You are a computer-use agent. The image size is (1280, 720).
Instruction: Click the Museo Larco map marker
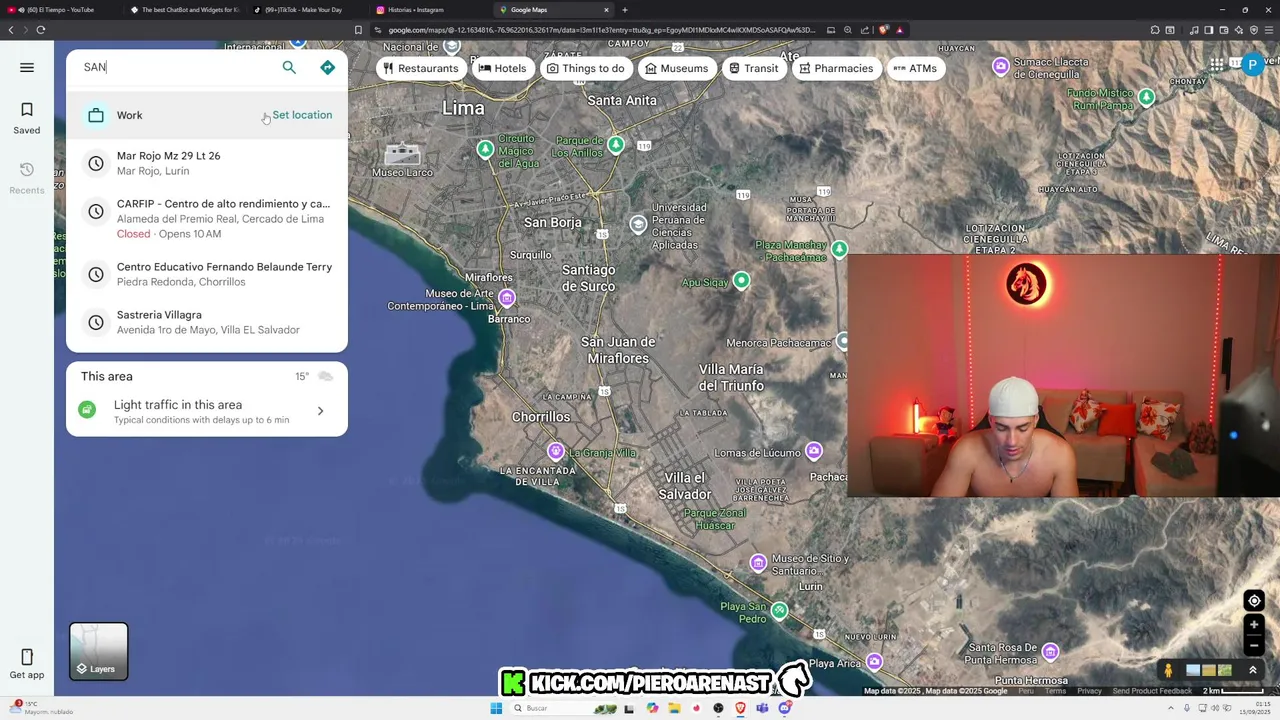coord(402,154)
